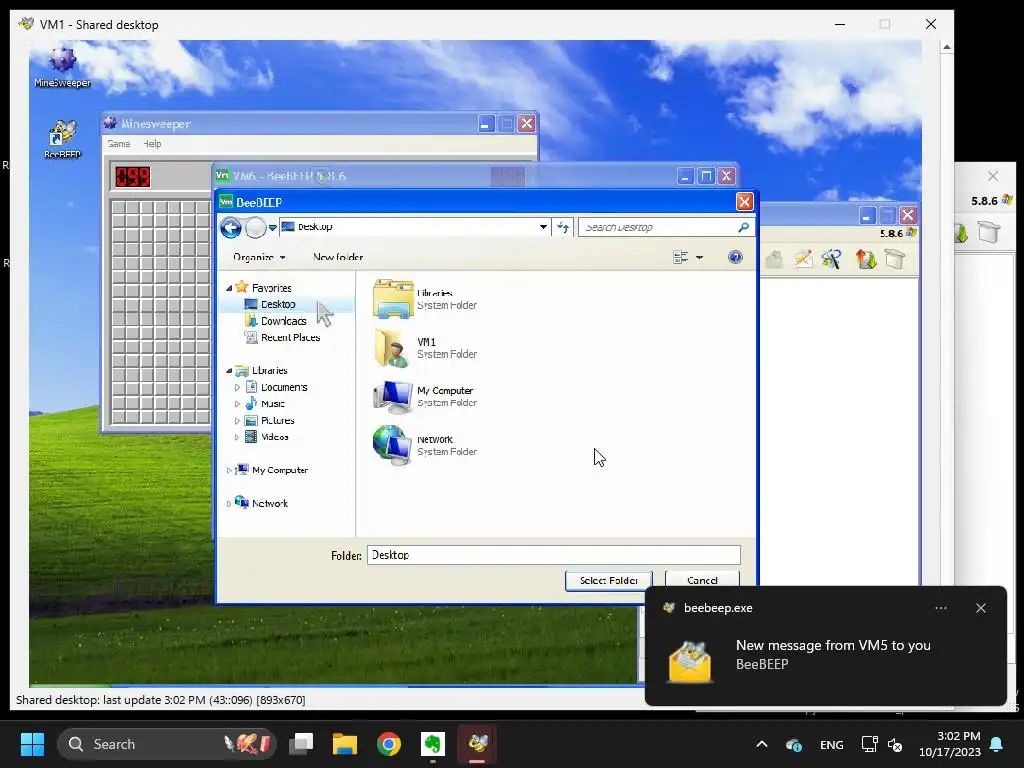
Task: Click the OneDrive cloud tray icon
Action: (x=793, y=744)
